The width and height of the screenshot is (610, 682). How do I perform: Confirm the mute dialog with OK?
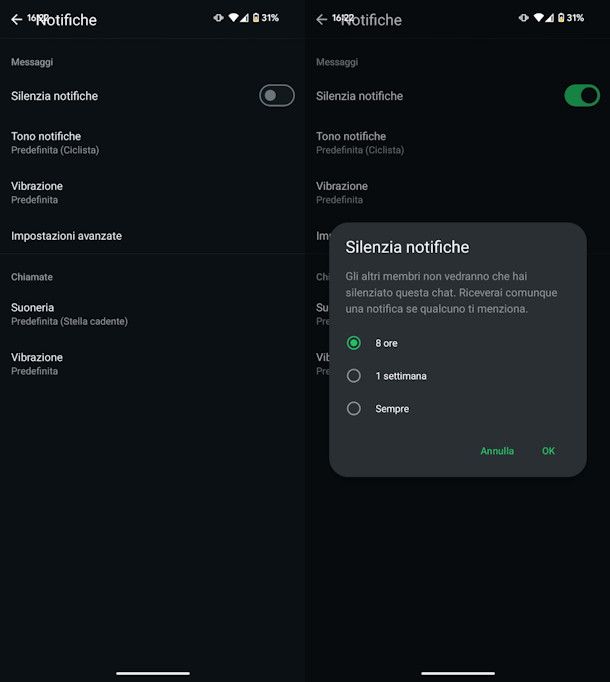pos(548,451)
